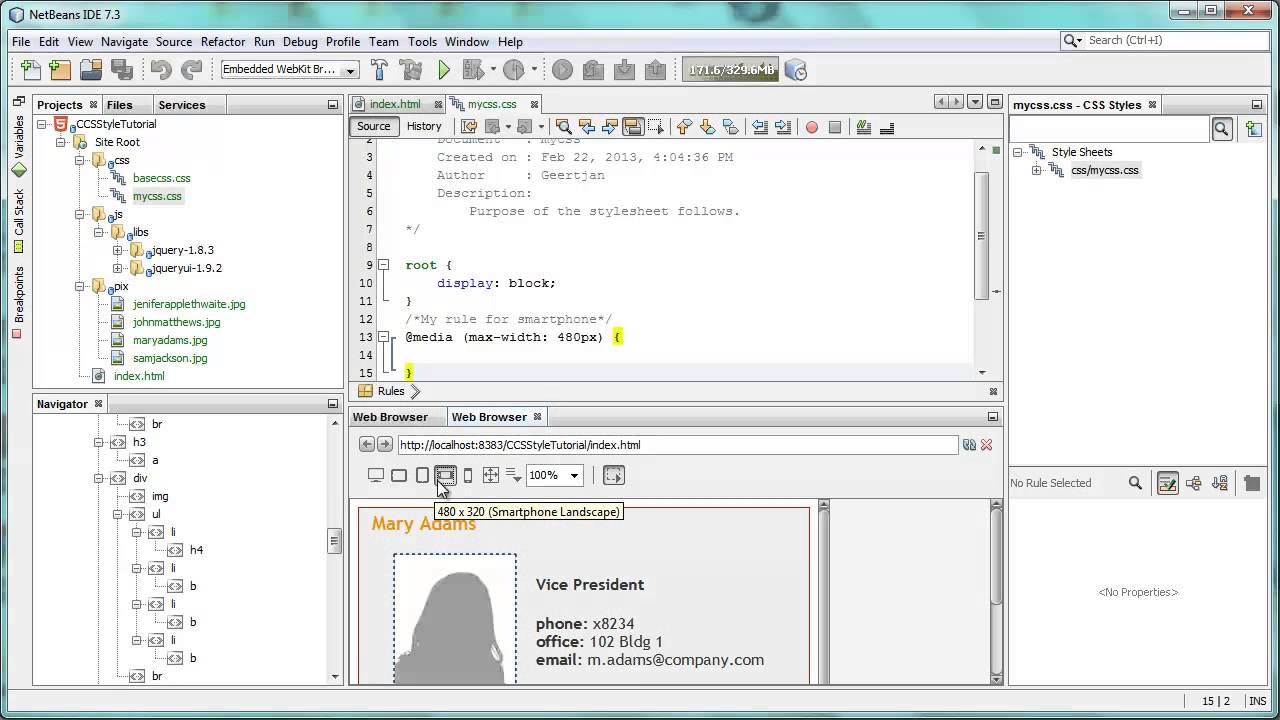
Task: Run the project with green play icon
Action: pos(445,70)
